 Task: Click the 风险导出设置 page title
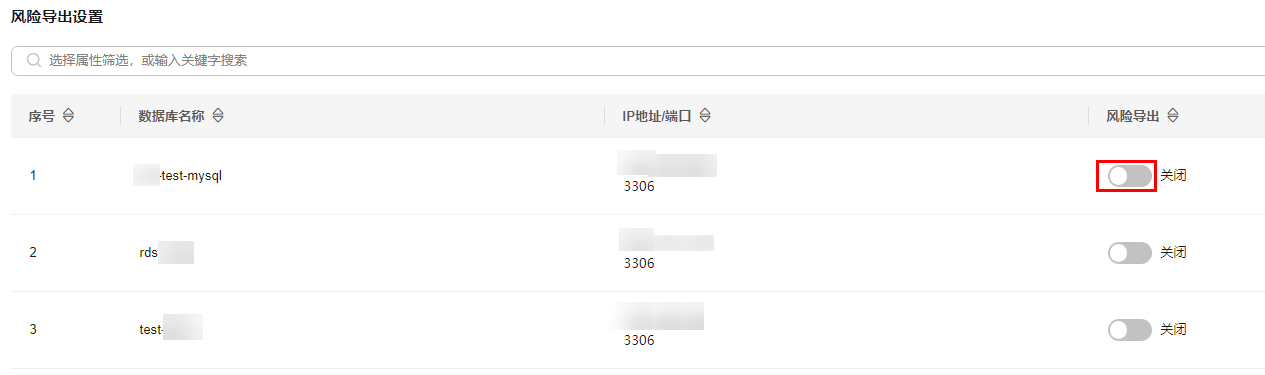pos(57,17)
